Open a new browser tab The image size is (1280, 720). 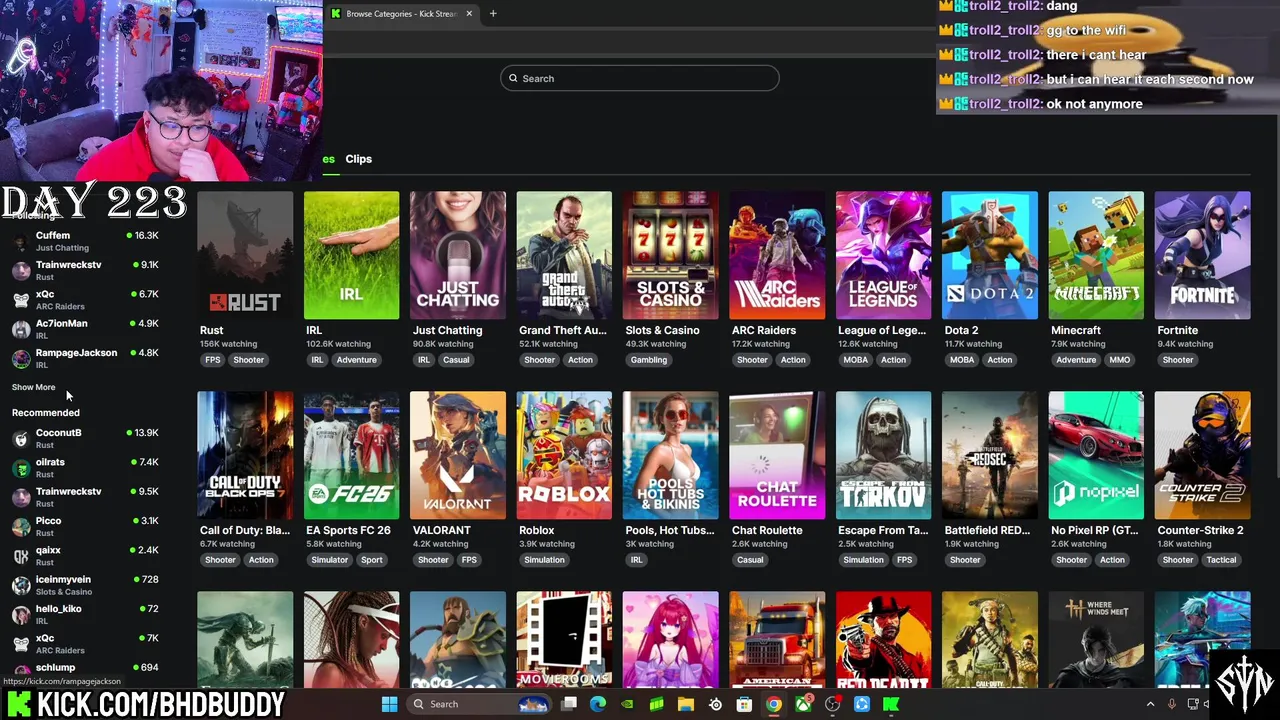click(493, 14)
